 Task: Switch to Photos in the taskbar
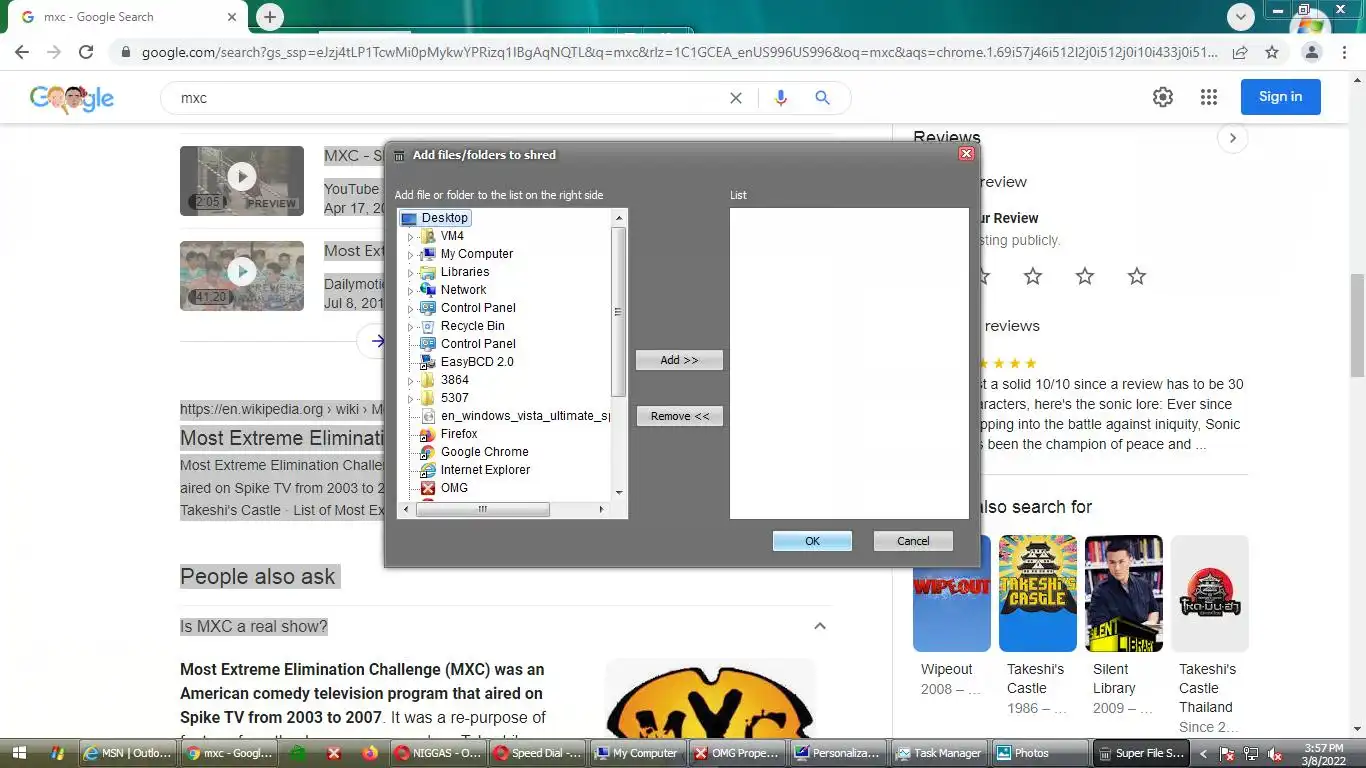(1040, 753)
